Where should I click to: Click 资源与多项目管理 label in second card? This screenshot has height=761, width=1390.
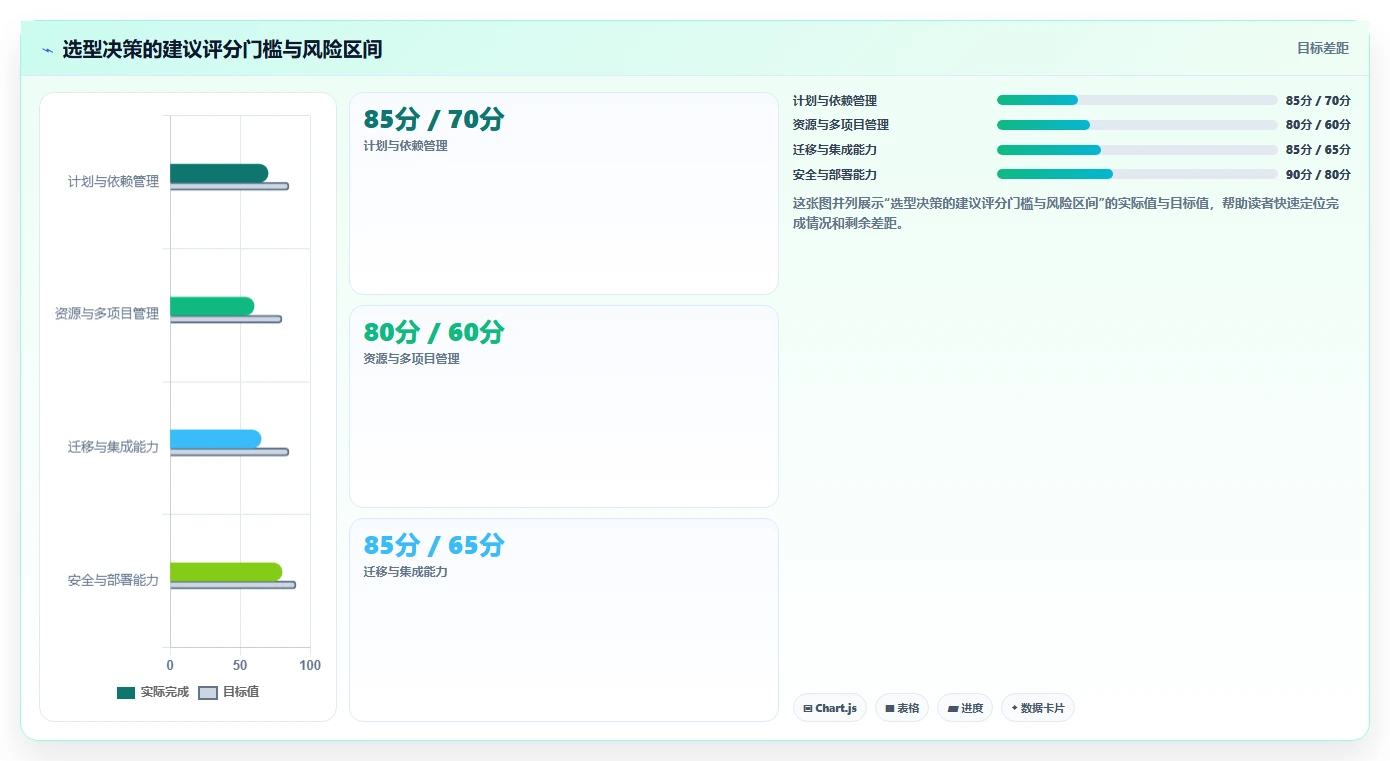(x=411, y=359)
